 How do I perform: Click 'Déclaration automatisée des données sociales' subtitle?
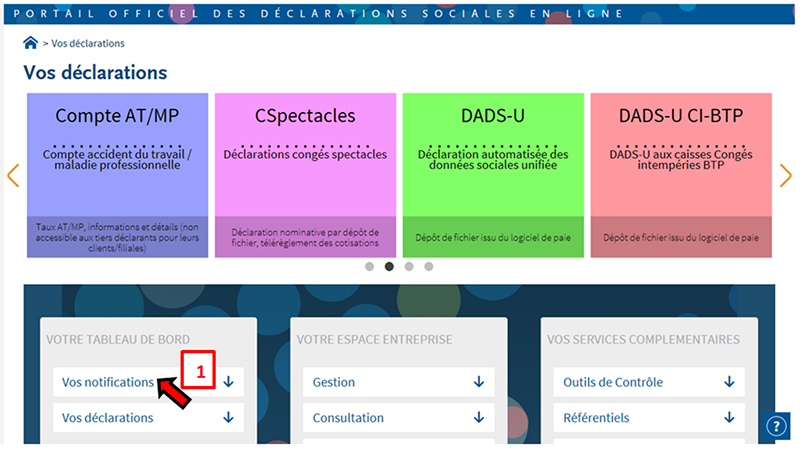tap(493, 160)
